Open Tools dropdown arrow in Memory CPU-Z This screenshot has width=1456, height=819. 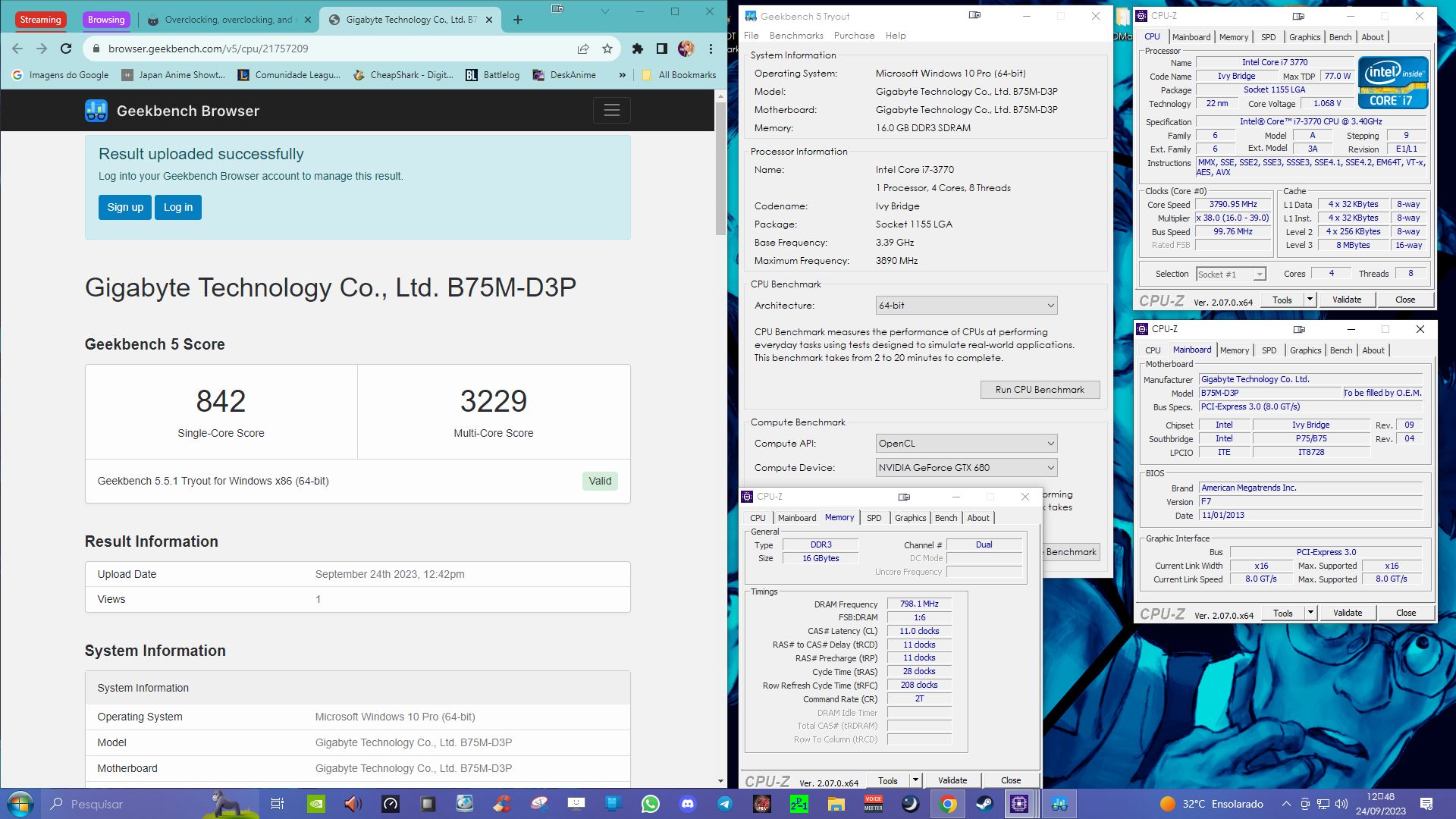(915, 780)
